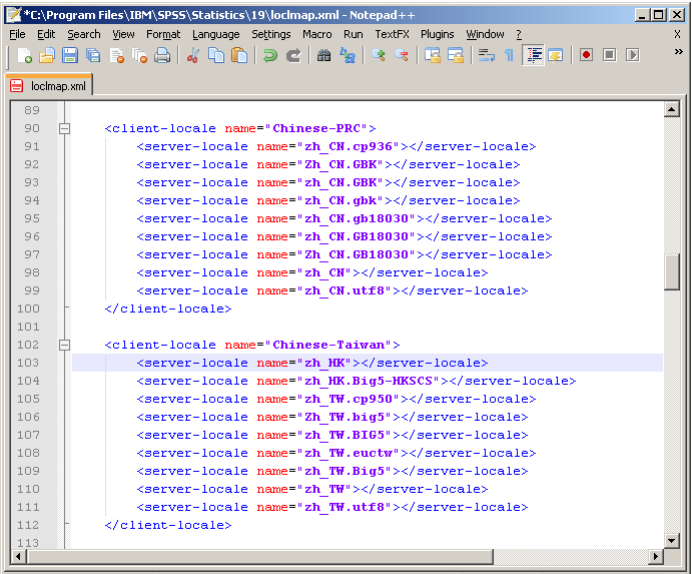The height and width of the screenshot is (574, 692).
Task: Open the Plugins menu
Action: pyautogui.click(x=437, y=34)
